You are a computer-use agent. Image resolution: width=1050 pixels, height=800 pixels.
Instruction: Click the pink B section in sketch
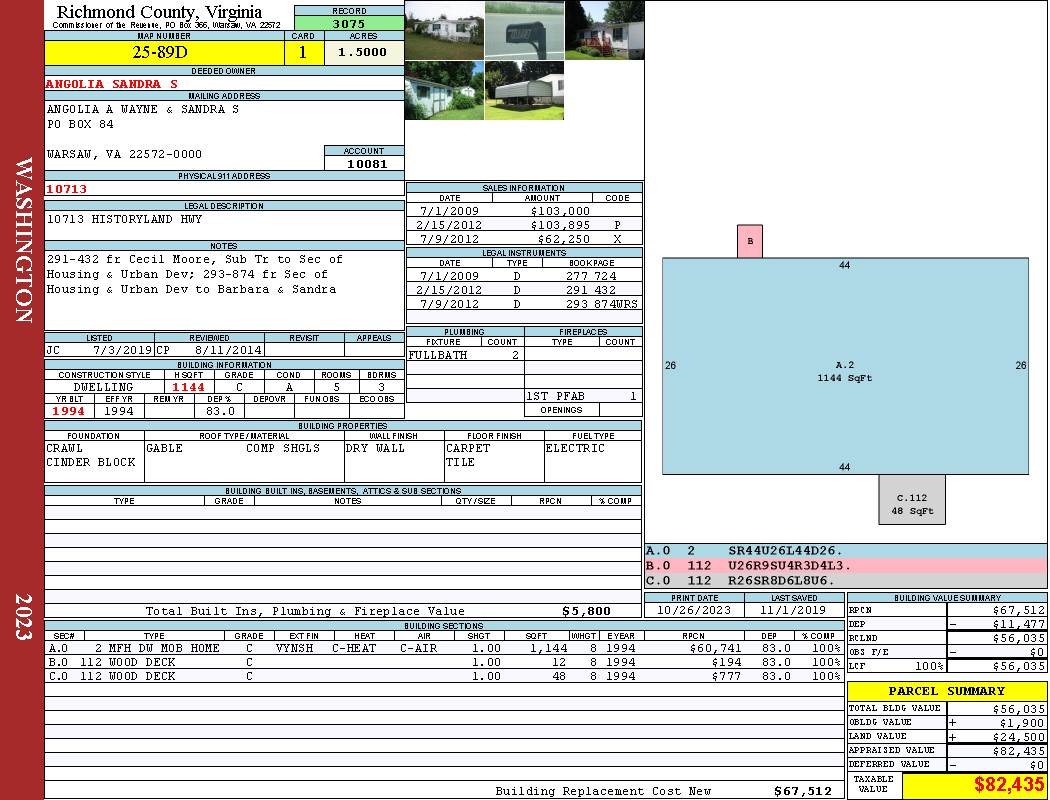pos(750,241)
